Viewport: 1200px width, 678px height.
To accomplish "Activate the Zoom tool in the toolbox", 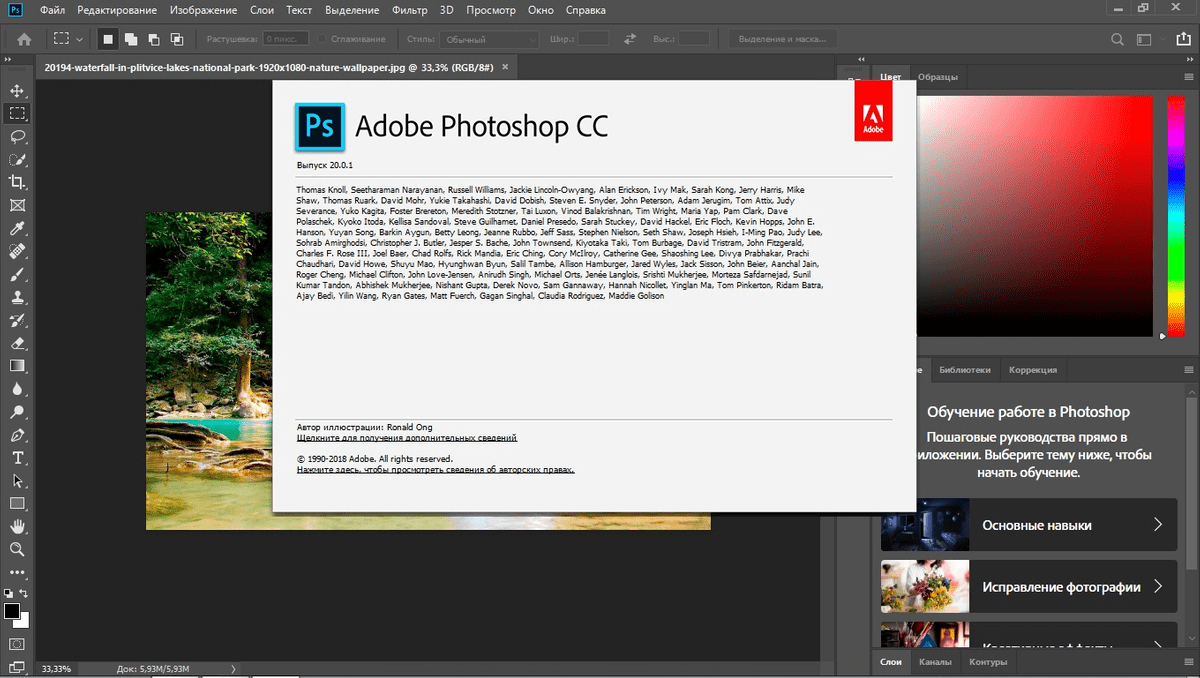I will (17, 550).
